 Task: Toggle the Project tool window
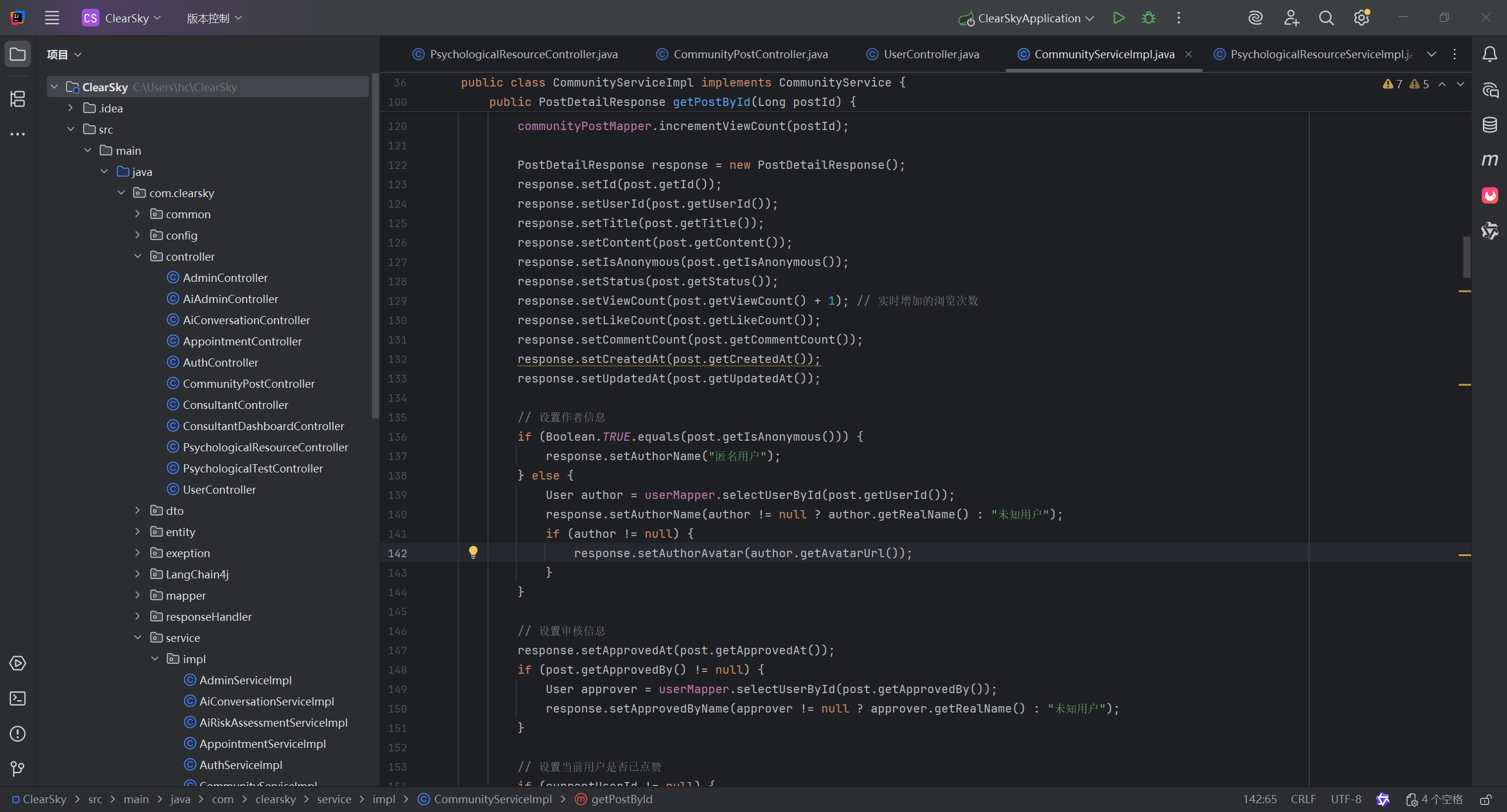click(x=18, y=54)
